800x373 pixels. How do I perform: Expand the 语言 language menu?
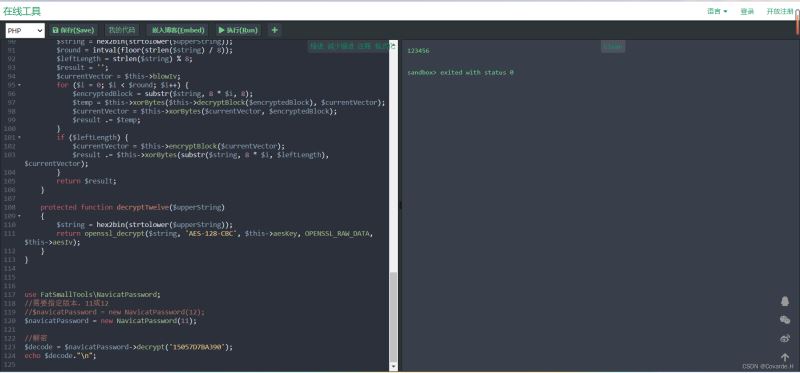(x=717, y=11)
